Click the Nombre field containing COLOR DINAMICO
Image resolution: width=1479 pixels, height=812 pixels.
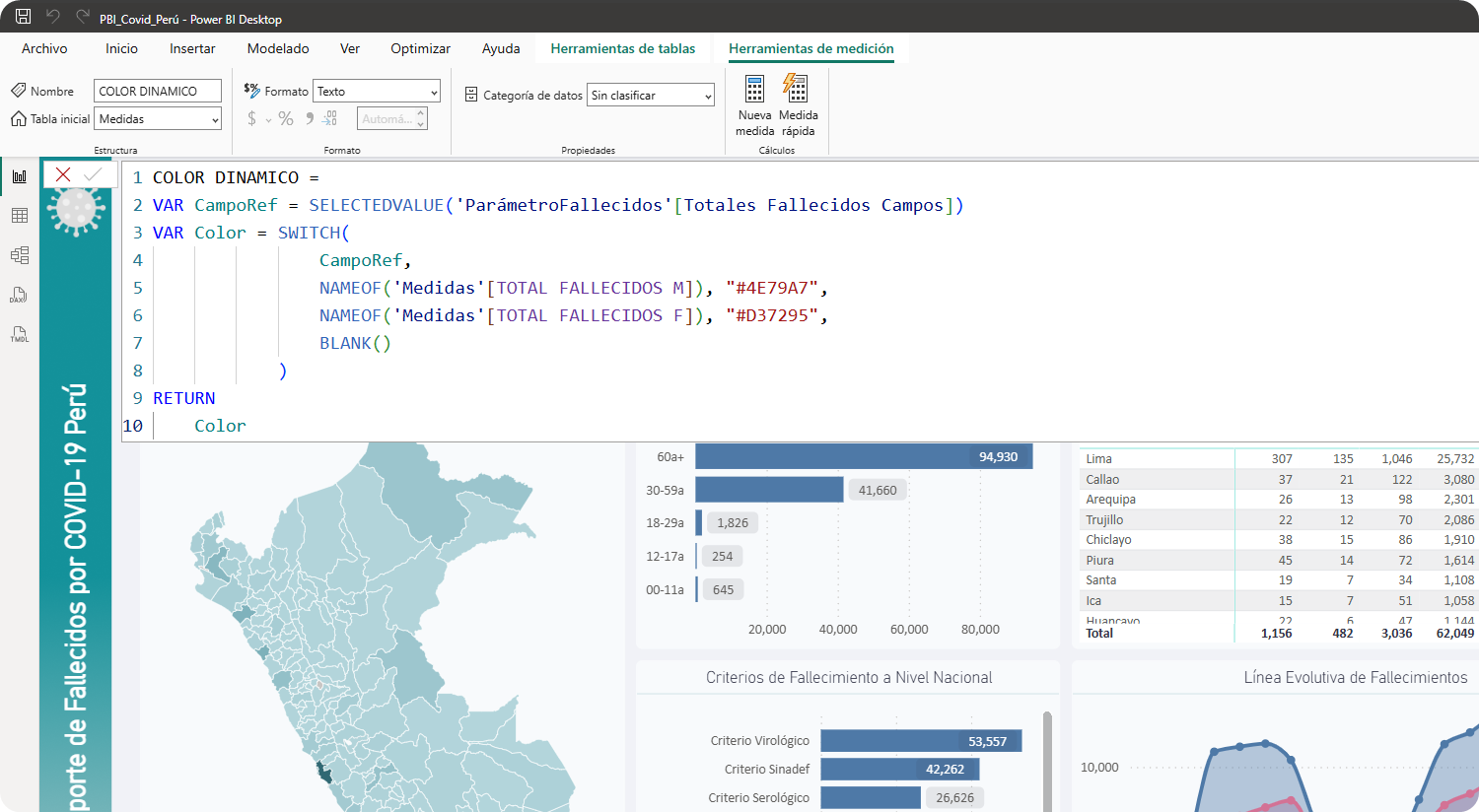(157, 92)
